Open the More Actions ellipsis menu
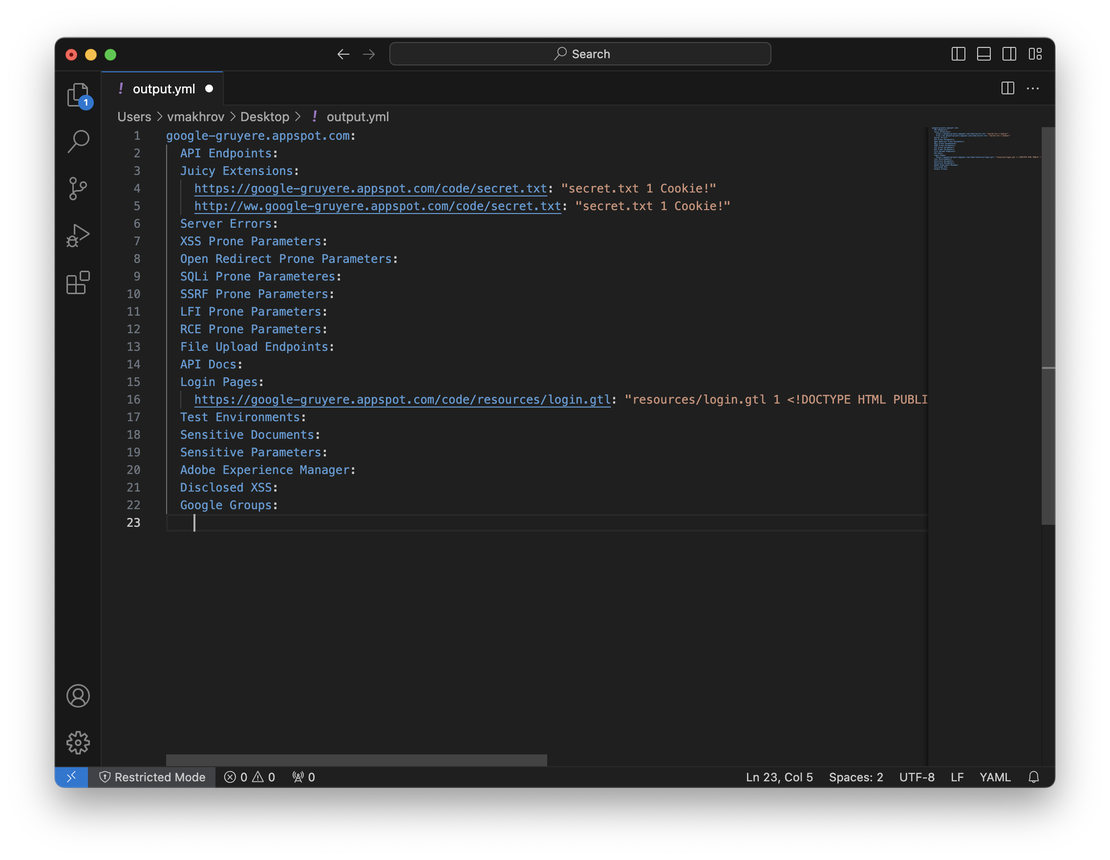The image size is (1110, 860). pos(1034,88)
